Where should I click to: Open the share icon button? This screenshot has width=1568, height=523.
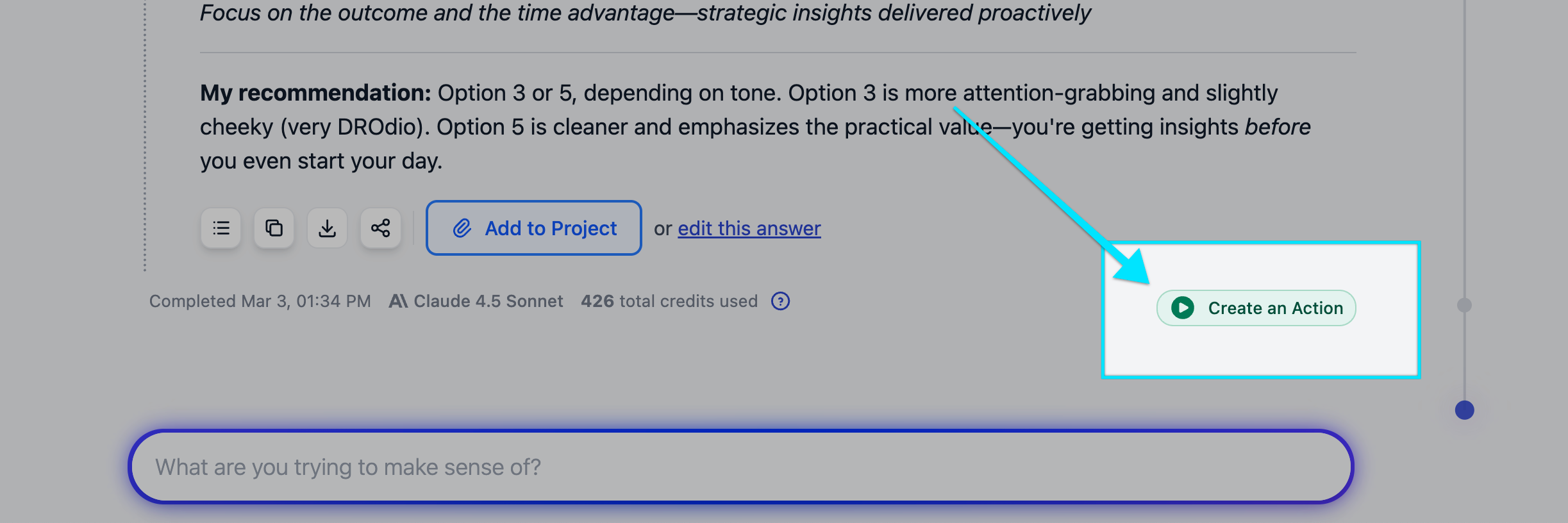click(381, 228)
